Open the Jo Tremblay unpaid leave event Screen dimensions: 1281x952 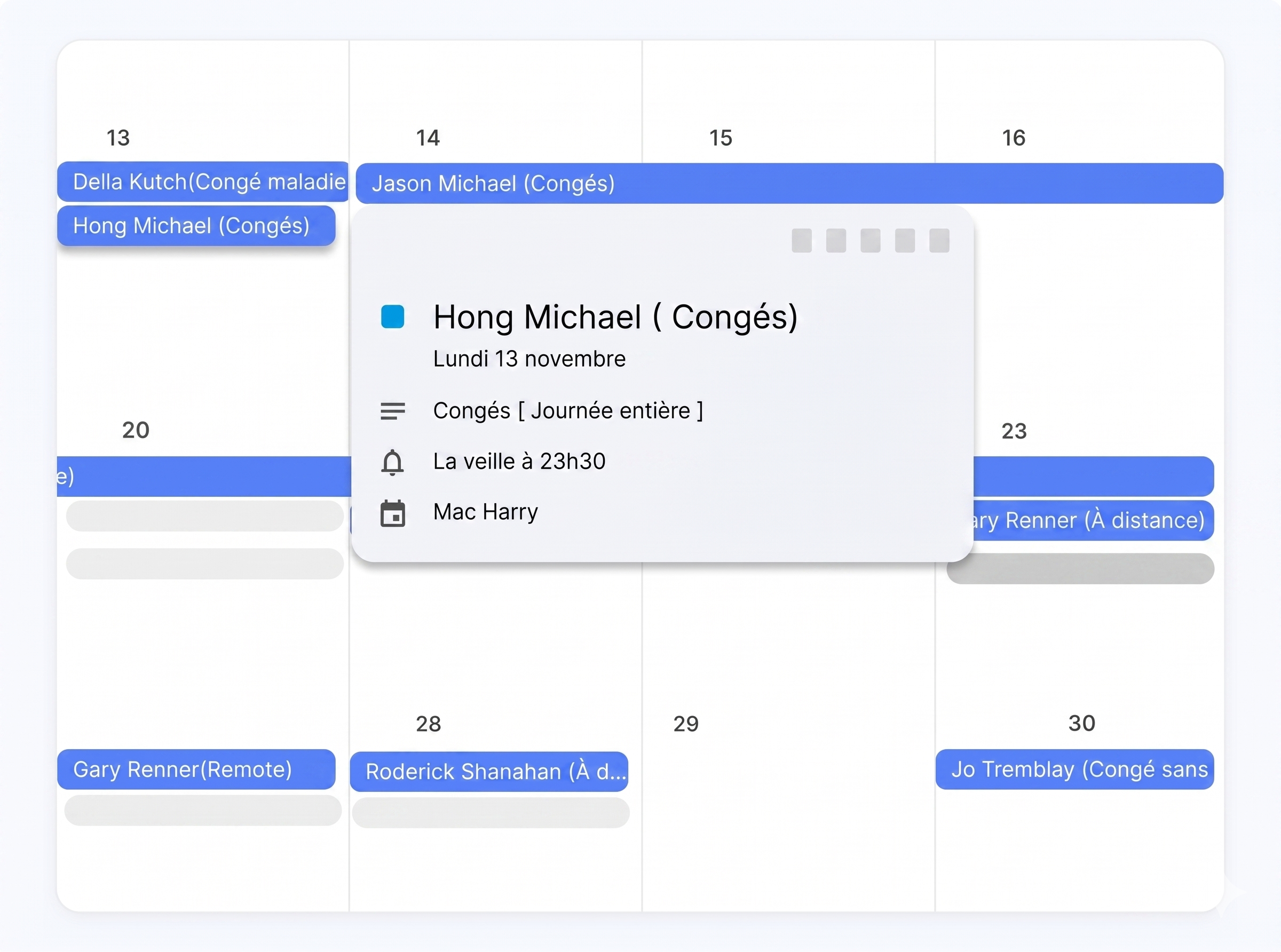(1080, 769)
